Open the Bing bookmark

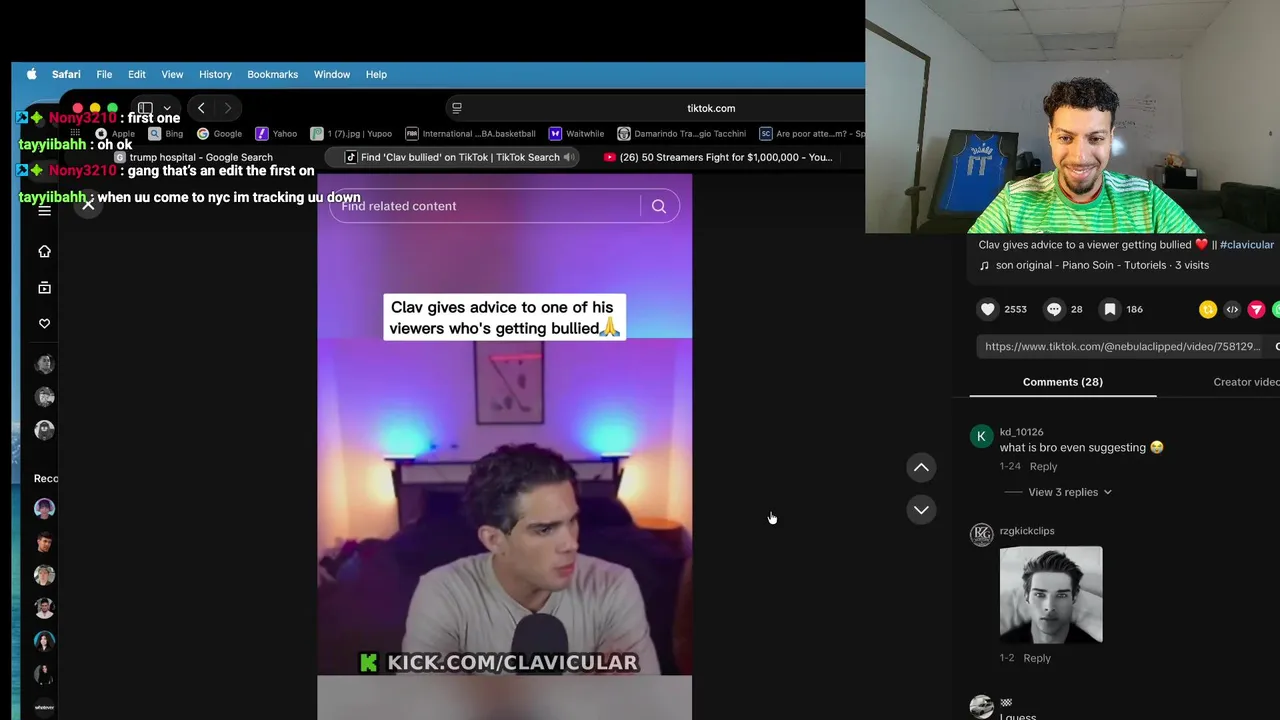[166, 133]
